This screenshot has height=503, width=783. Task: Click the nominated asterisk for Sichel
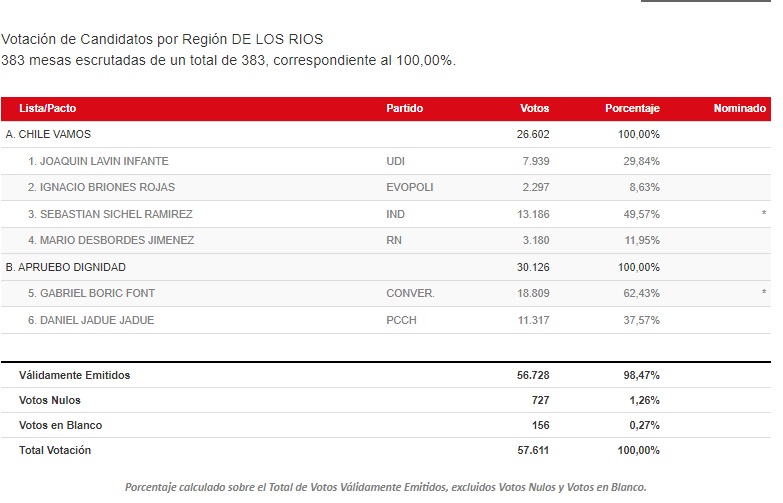[x=764, y=214]
